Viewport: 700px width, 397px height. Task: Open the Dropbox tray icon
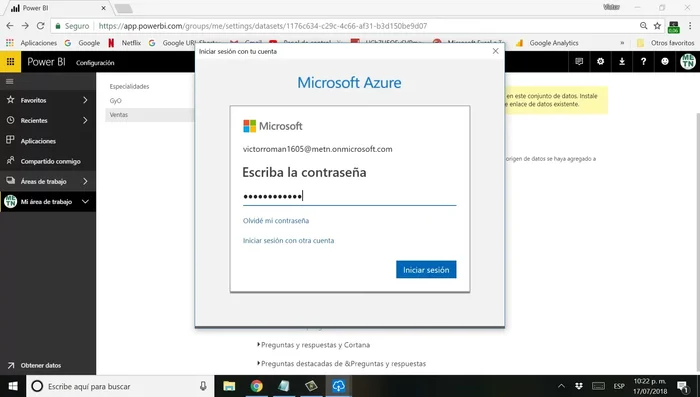579,386
